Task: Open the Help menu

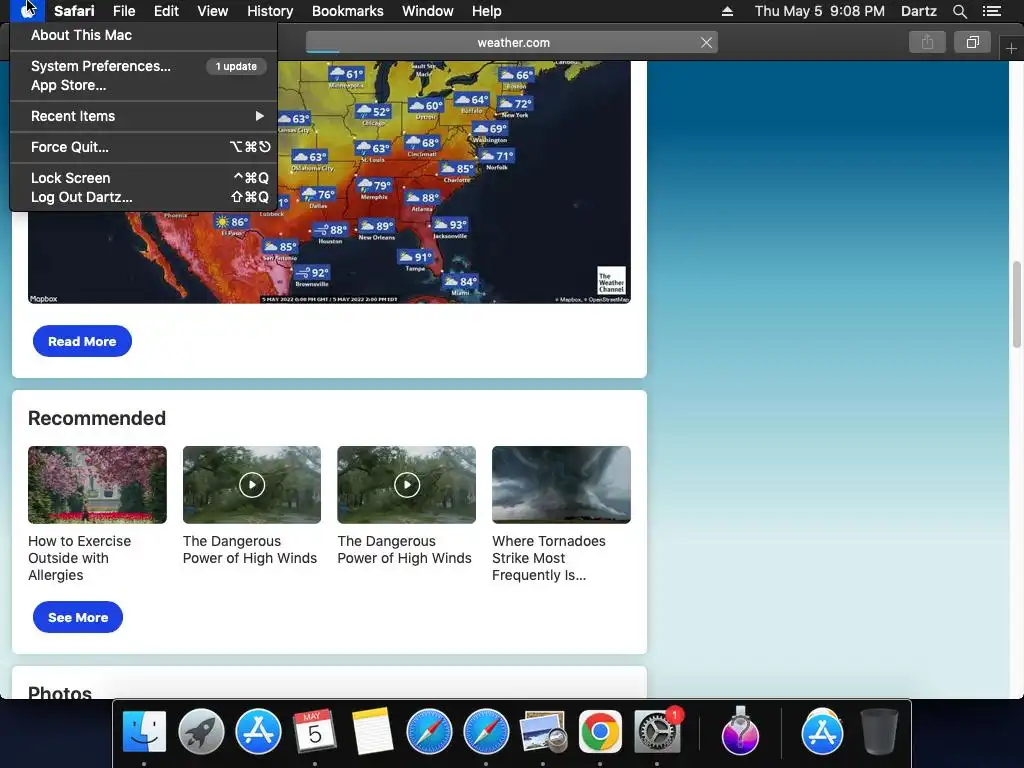Action: click(487, 11)
